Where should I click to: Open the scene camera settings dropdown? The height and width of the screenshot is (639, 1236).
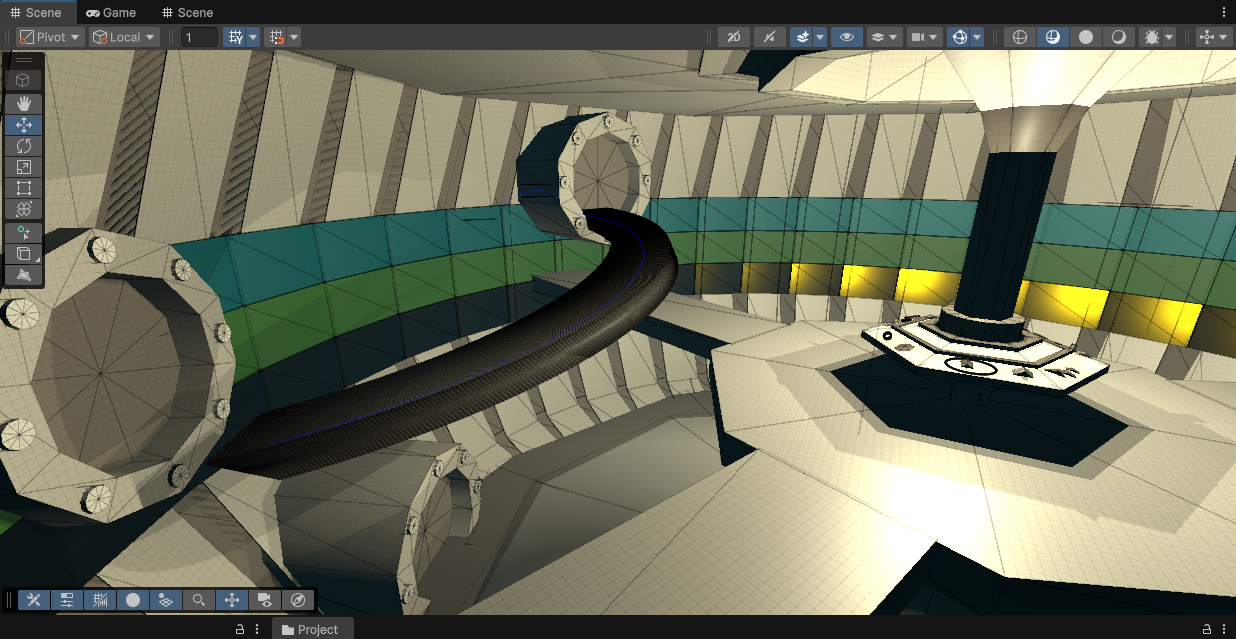925,37
